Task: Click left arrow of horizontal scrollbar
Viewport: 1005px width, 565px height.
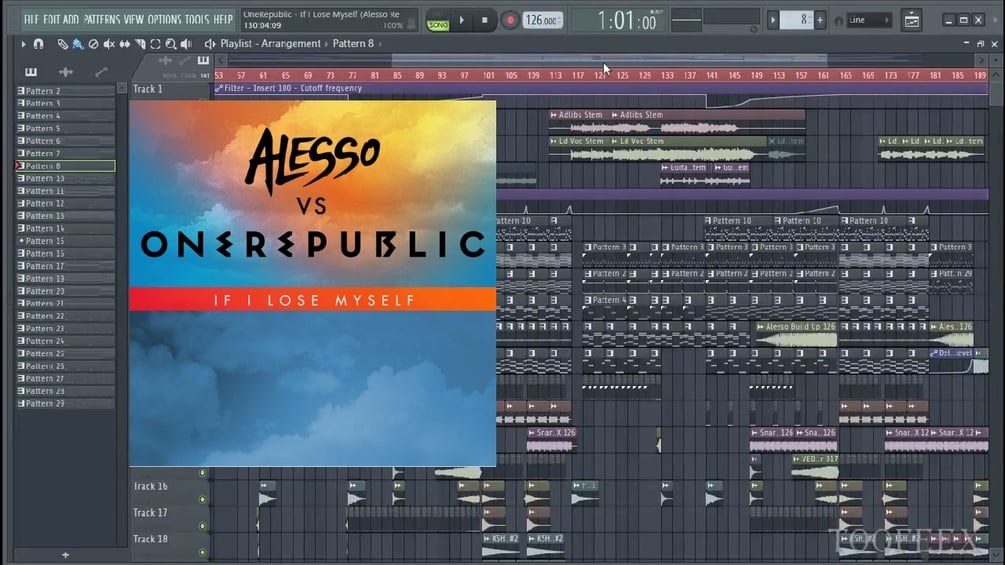Action: coord(221,61)
